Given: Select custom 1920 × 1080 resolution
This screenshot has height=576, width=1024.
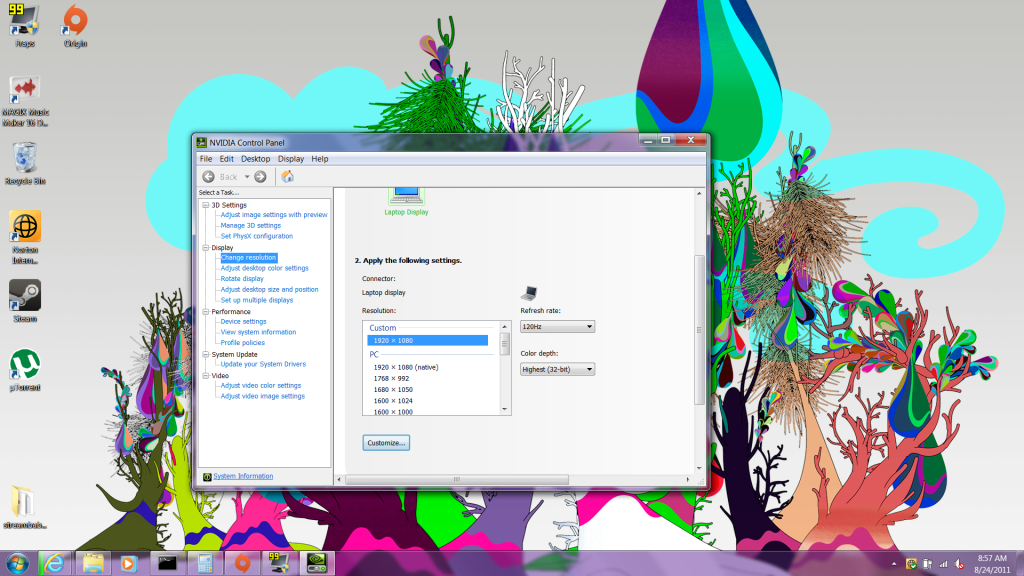Looking at the screenshot, I should (x=428, y=340).
